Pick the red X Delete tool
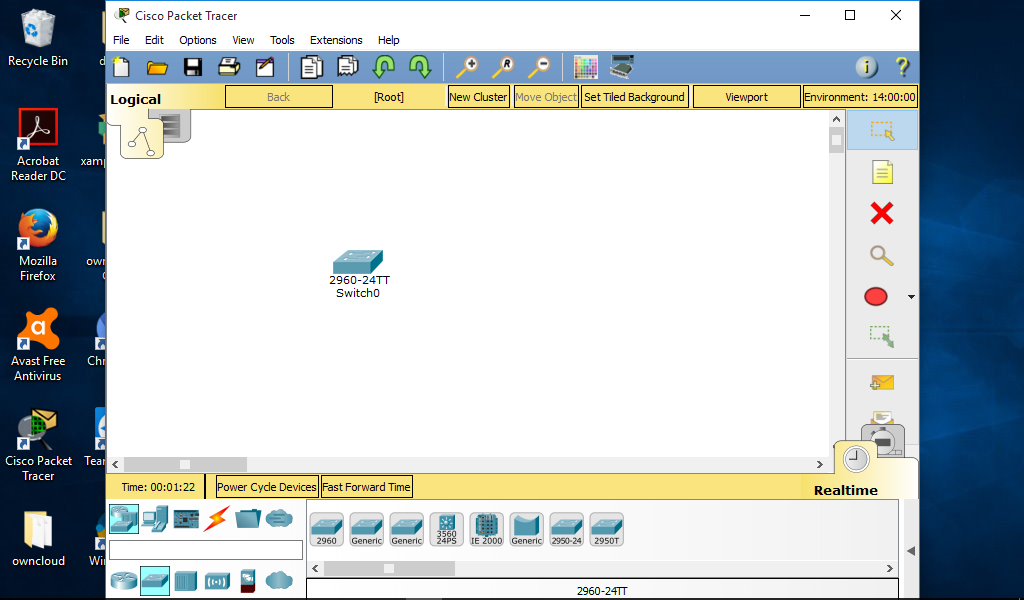This screenshot has height=600, width=1024. click(x=882, y=213)
